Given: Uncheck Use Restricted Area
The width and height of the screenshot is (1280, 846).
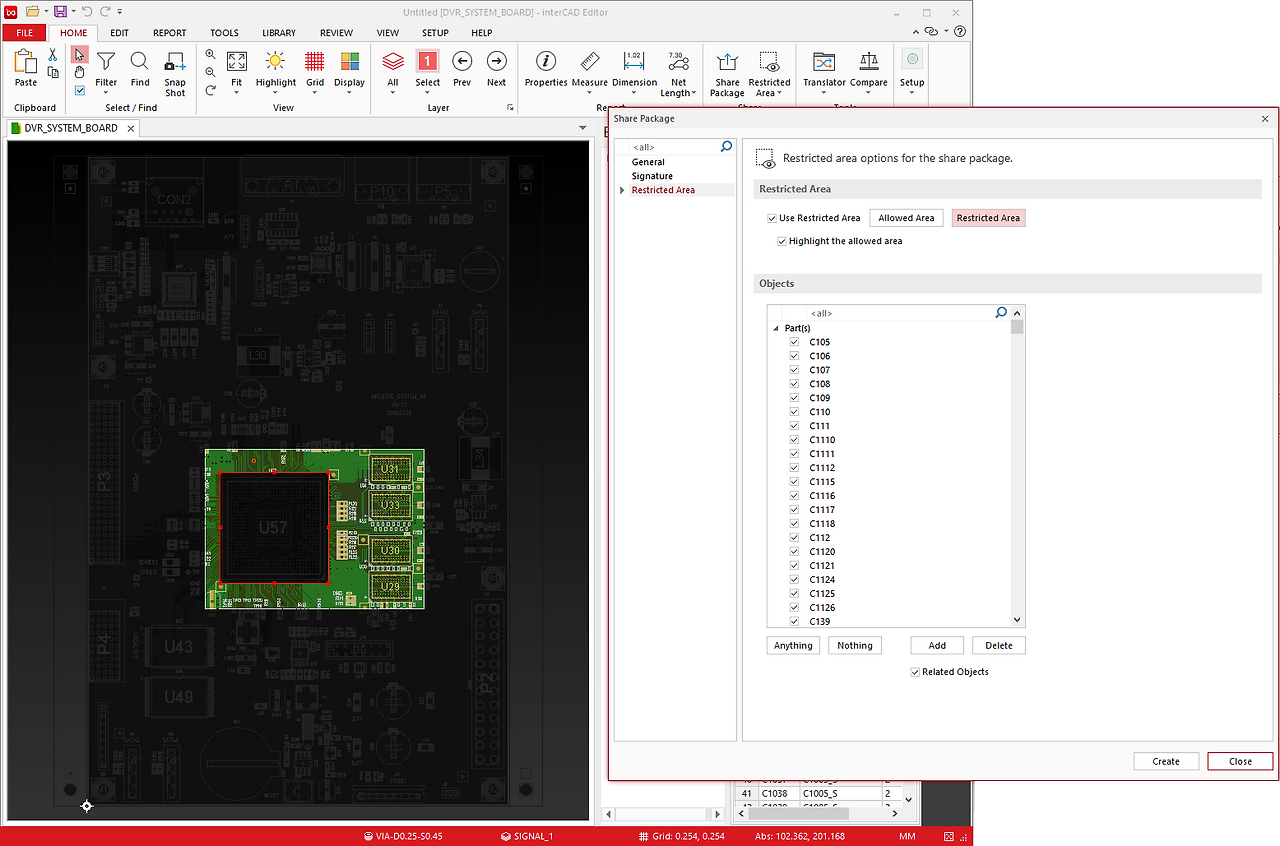Looking at the screenshot, I should click(x=772, y=217).
